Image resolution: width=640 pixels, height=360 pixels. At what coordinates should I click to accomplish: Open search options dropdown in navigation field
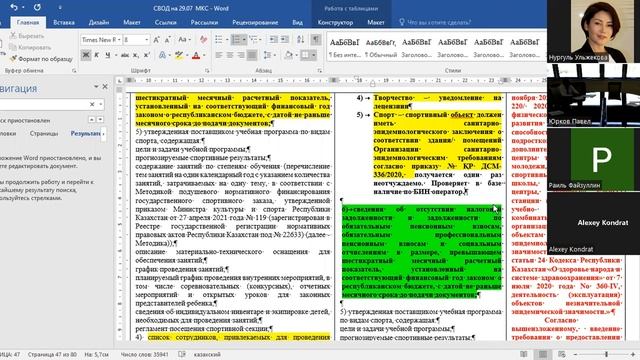[100, 104]
